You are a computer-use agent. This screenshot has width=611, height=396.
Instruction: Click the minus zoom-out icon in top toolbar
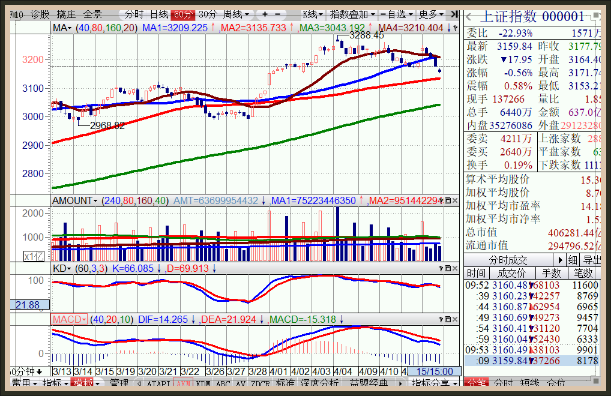[277, 14]
